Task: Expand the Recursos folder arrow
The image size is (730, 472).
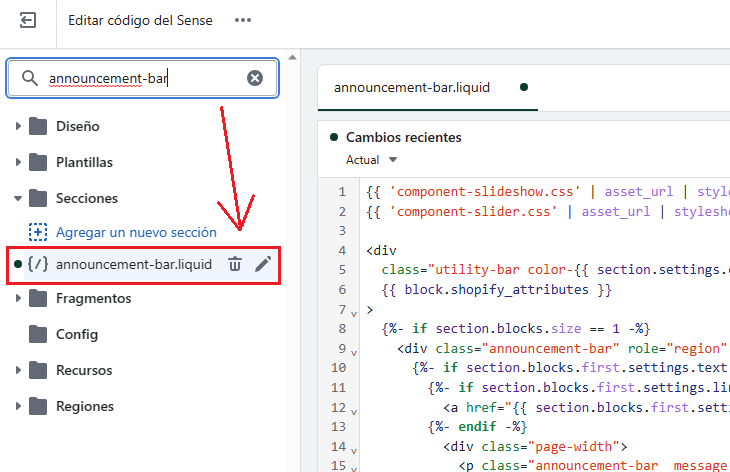Action: [18, 370]
